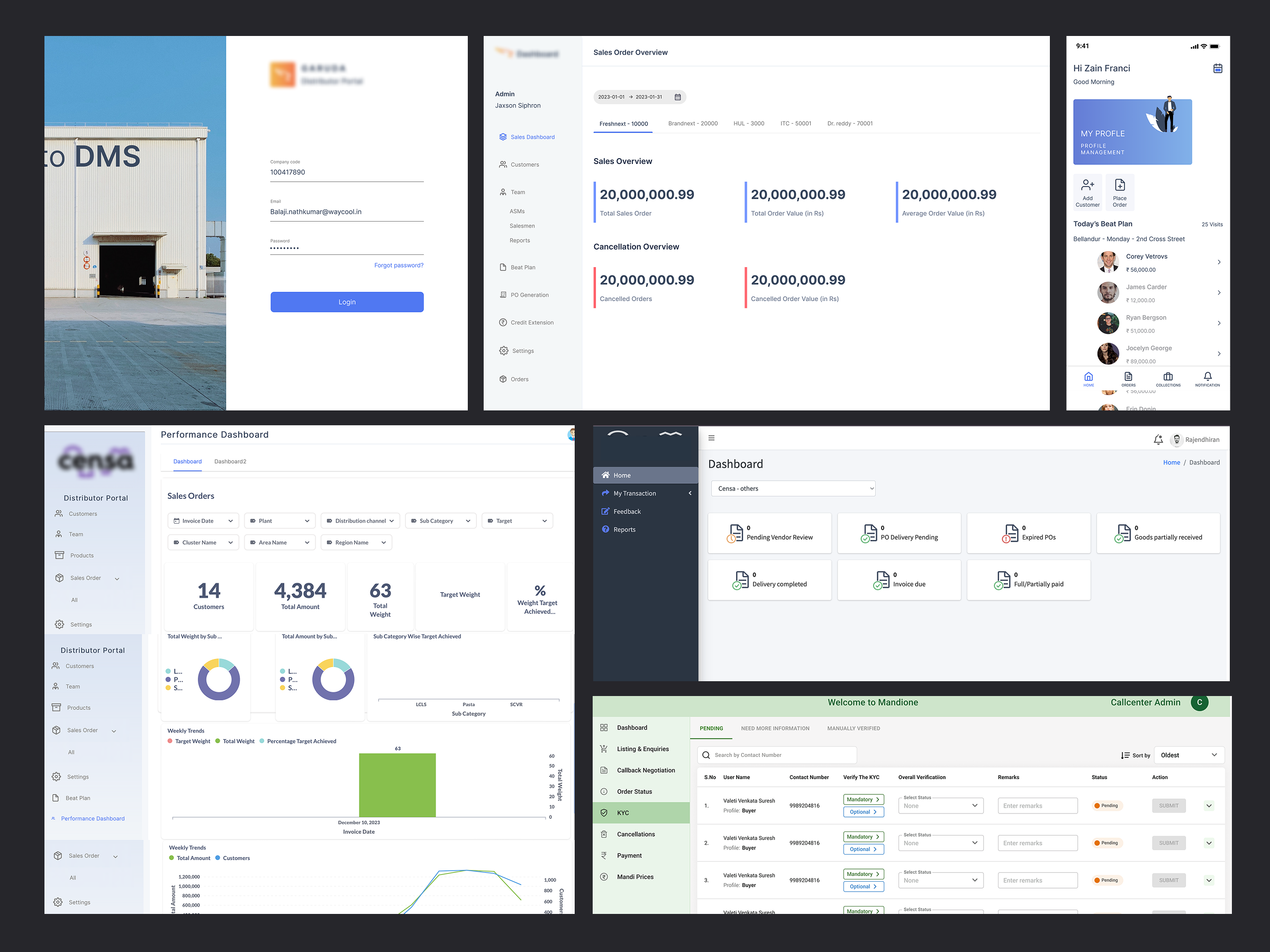Click hamburger menu icon in Dashboard

click(711, 438)
